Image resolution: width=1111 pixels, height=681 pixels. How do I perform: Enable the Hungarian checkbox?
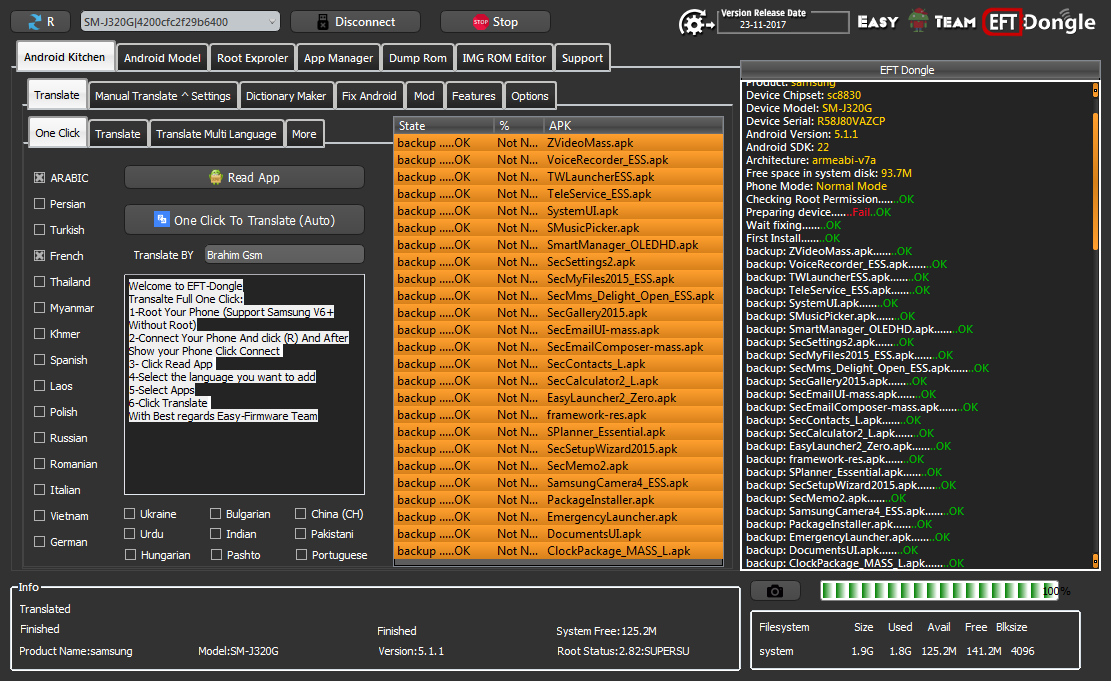[x=130, y=555]
